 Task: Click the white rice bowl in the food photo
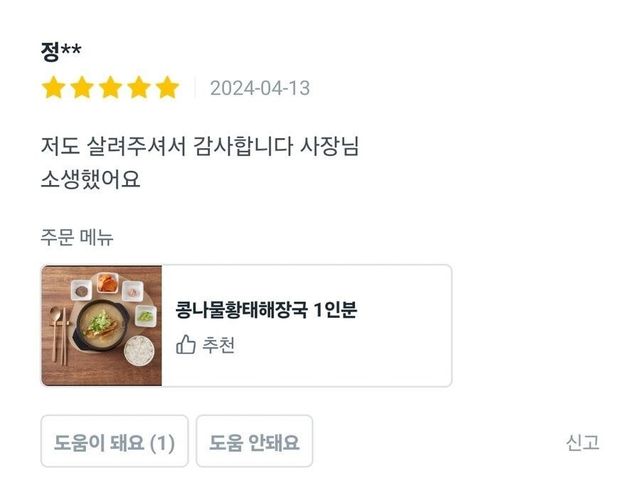[139, 350]
